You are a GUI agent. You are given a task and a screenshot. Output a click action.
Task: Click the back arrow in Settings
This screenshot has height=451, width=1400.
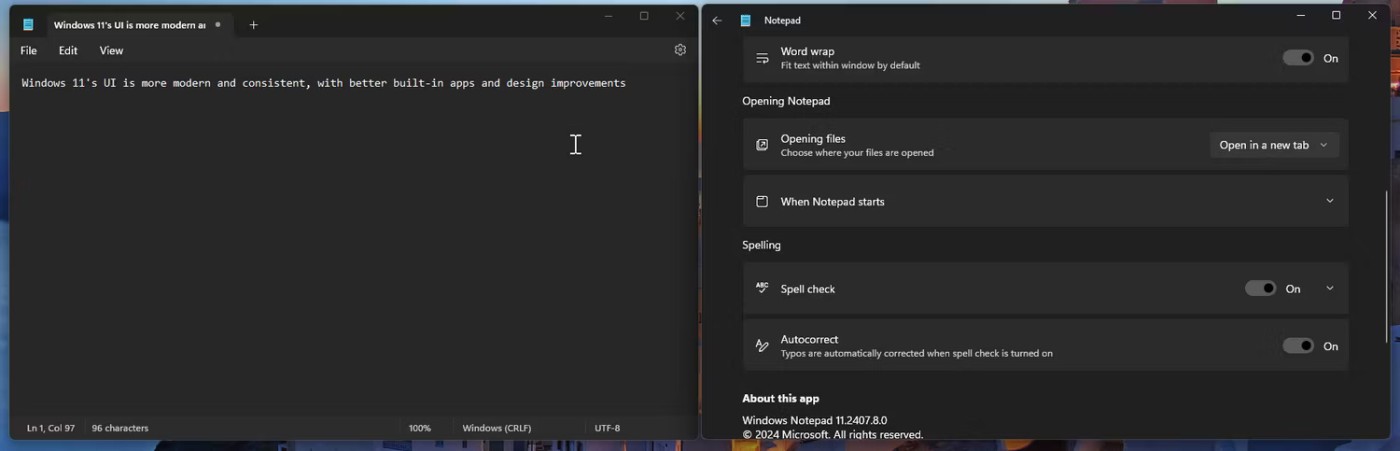[x=717, y=20]
